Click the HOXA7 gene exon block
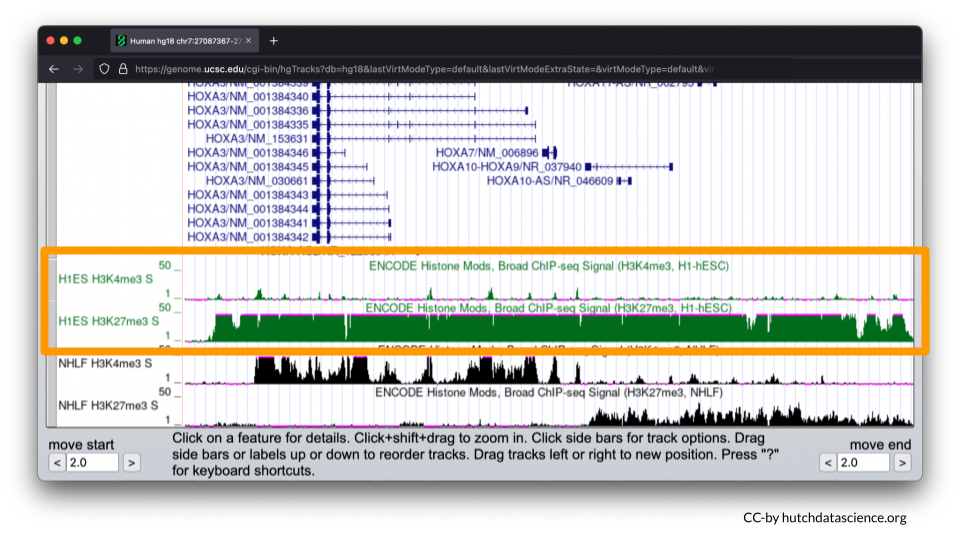 546,152
